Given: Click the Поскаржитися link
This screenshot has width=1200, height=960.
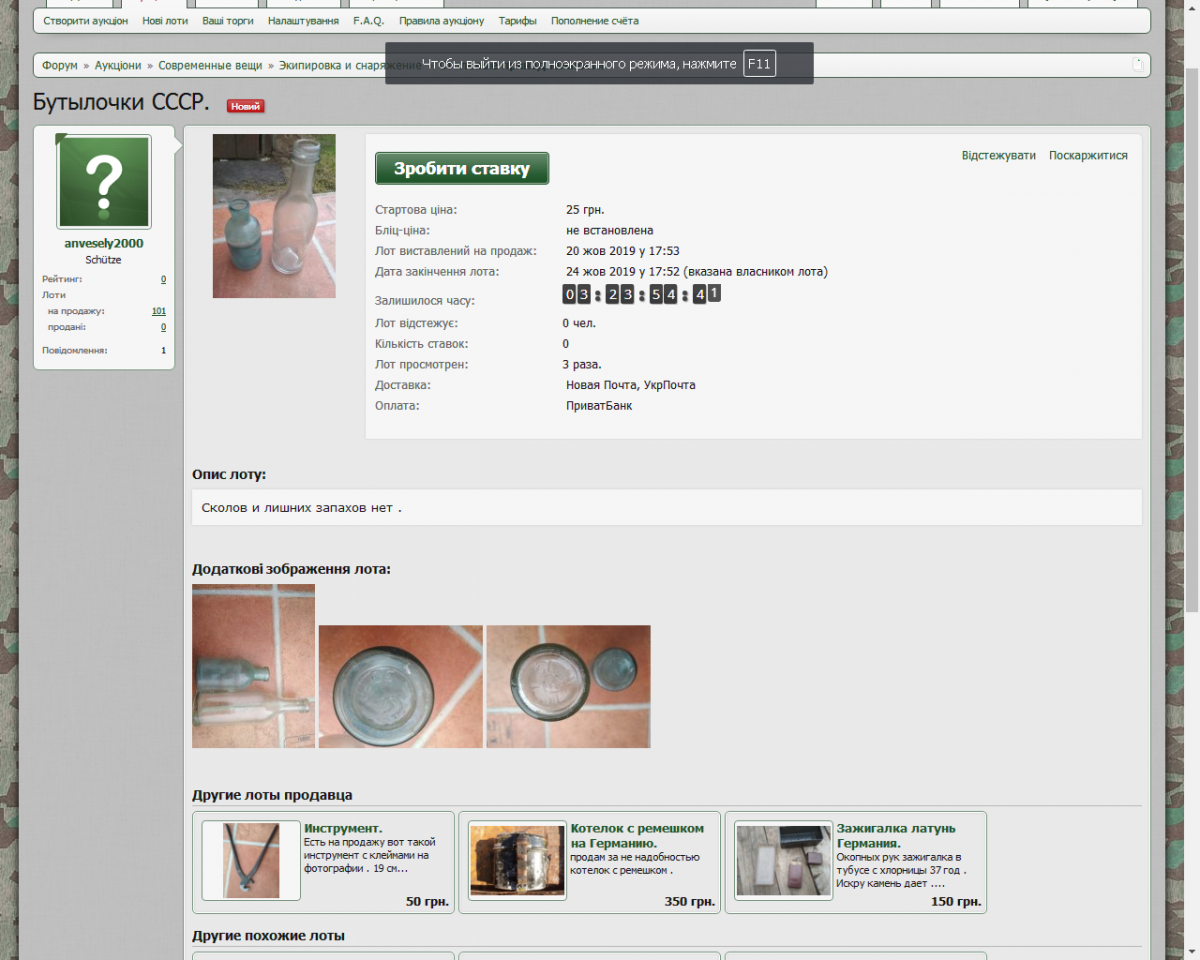Looking at the screenshot, I should (1088, 156).
